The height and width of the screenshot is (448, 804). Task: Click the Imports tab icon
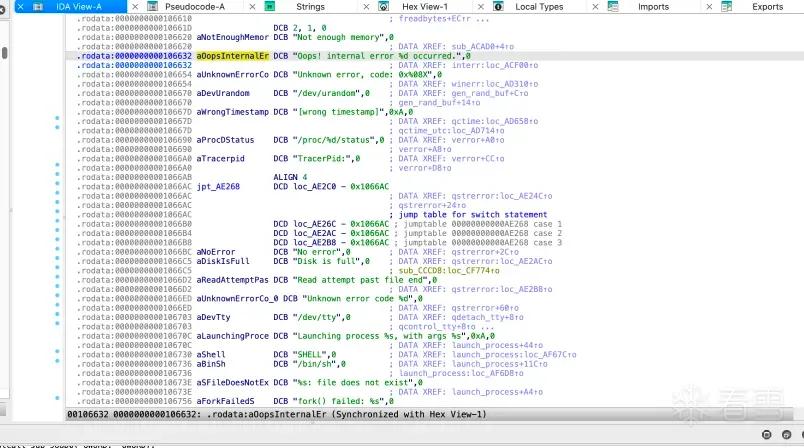click(613, 7)
